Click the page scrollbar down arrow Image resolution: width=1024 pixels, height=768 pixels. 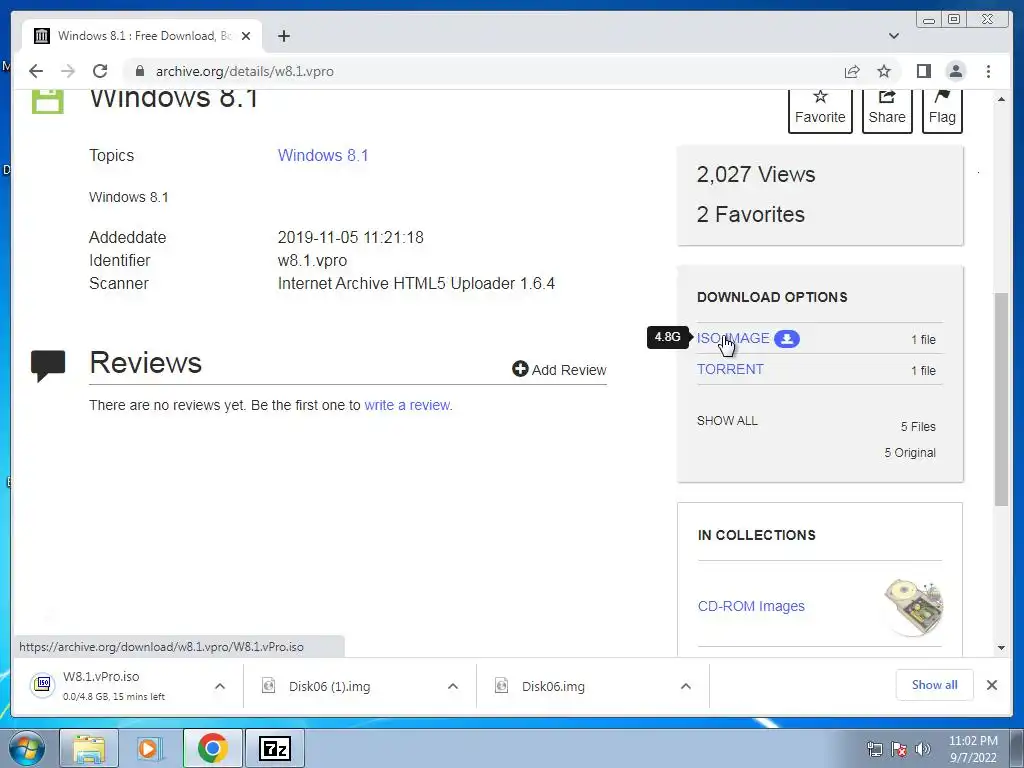[x=1001, y=648]
